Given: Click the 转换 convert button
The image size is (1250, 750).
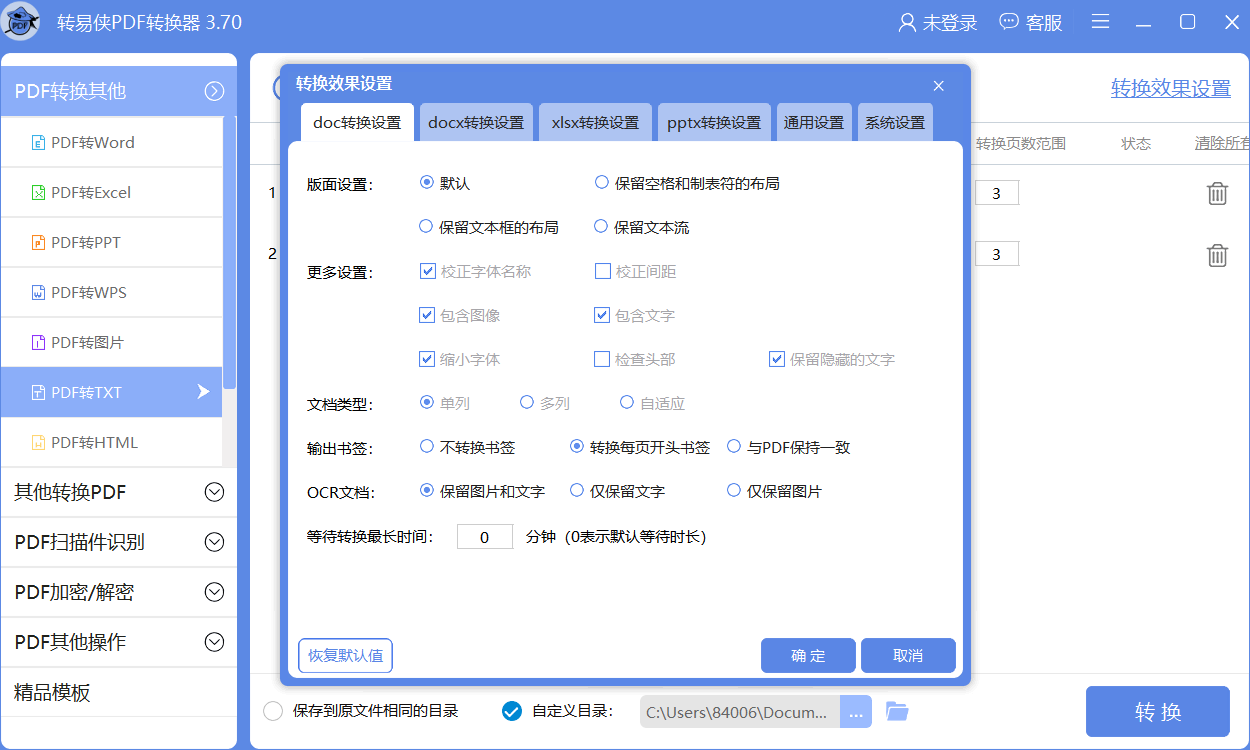Looking at the screenshot, I should pyautogui.click(x=1158, y=712).
